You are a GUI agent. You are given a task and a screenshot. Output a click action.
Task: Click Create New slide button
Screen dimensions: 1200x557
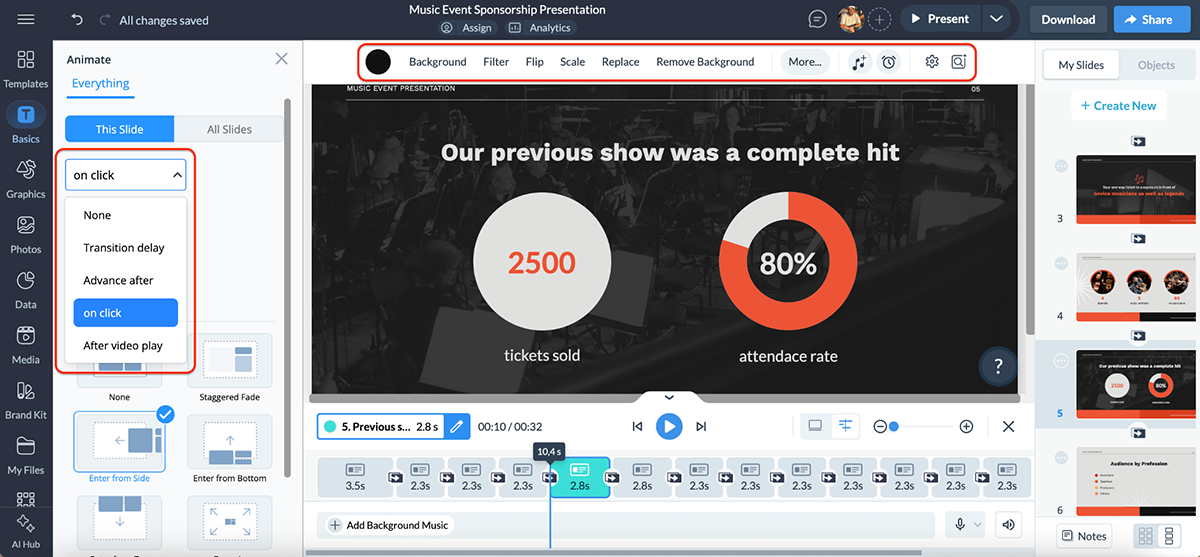pyautogui.click(x=1118, y=106)
